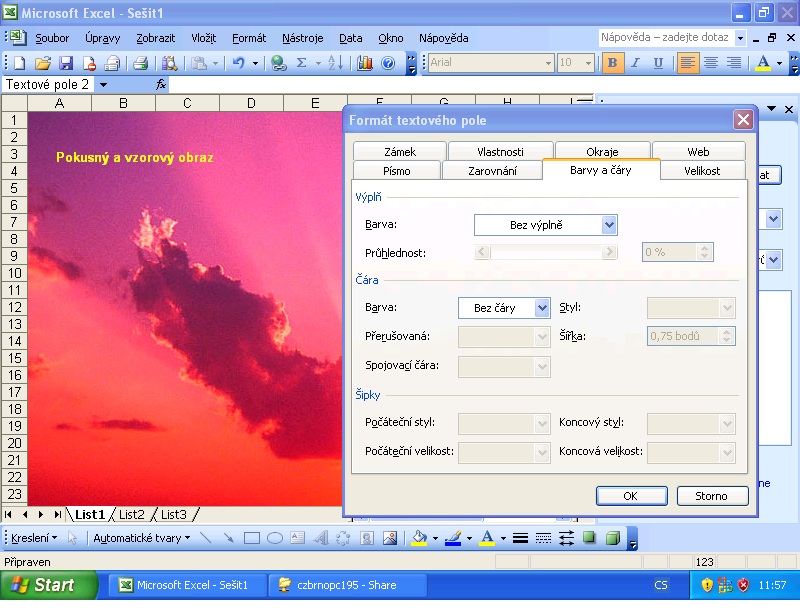Screen dimensions: 800x614
Task: Confirm dialog with OK button
Action: [x=632, y=496]
